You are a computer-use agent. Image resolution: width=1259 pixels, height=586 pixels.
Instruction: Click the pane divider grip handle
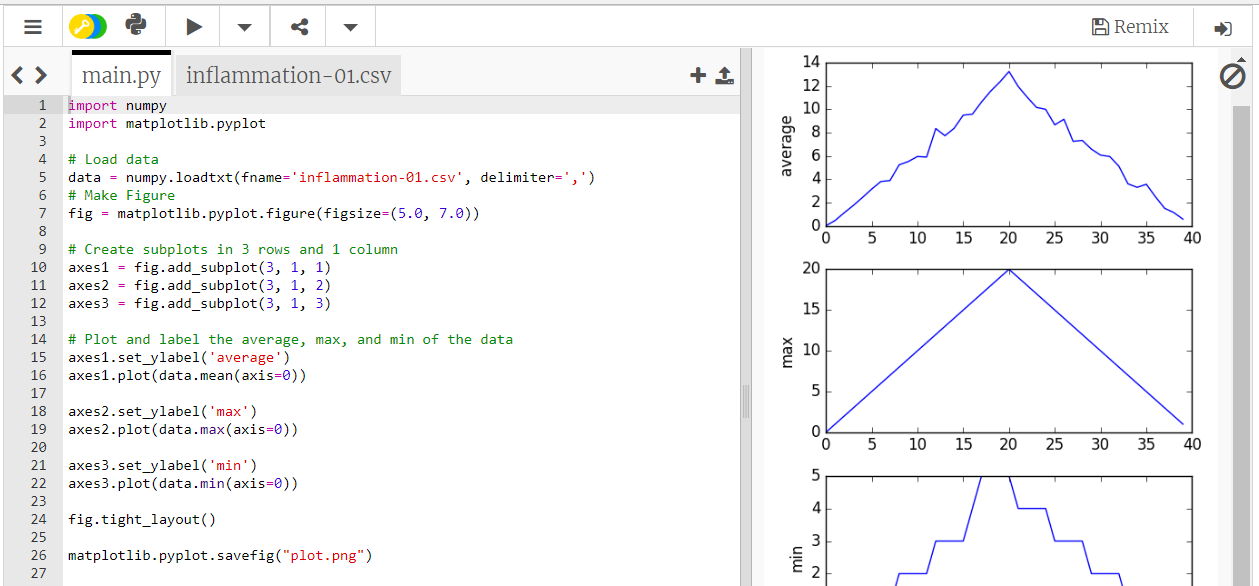click(x=745, y=401)
